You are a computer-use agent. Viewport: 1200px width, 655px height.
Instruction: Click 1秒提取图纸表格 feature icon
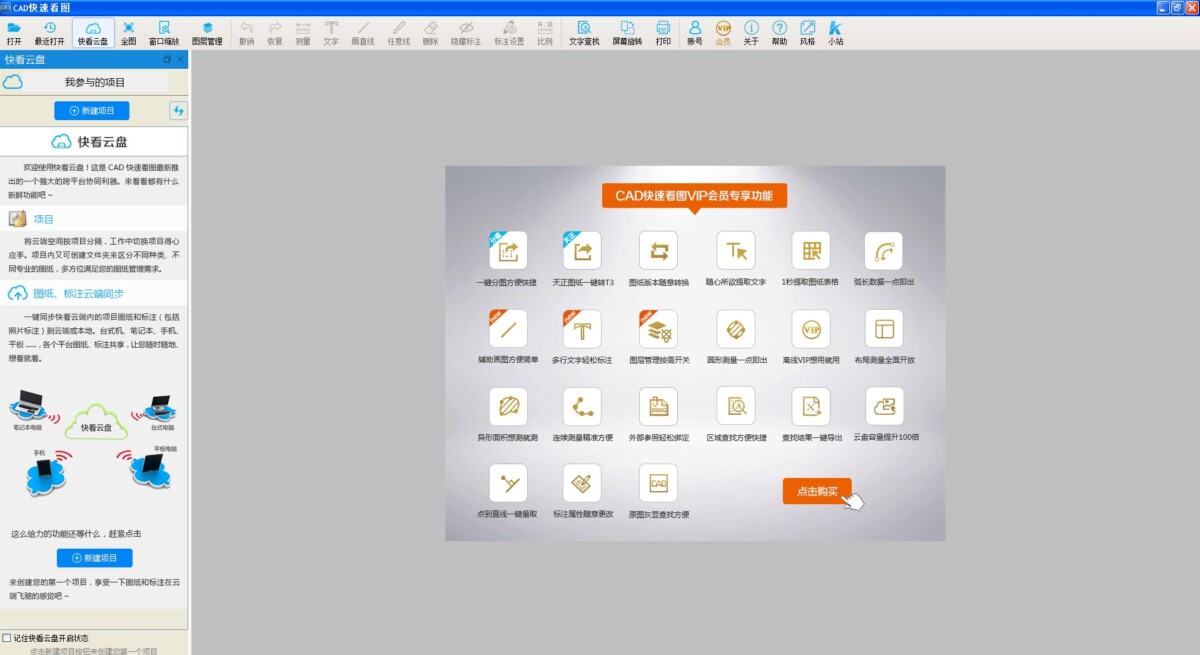click(811, 251)
